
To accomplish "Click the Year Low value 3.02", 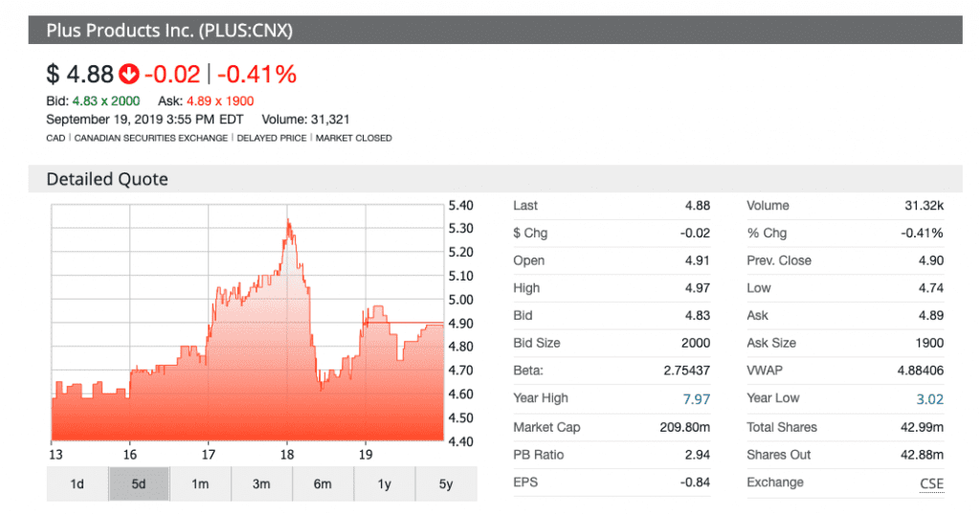I will (x=929, y=399).
